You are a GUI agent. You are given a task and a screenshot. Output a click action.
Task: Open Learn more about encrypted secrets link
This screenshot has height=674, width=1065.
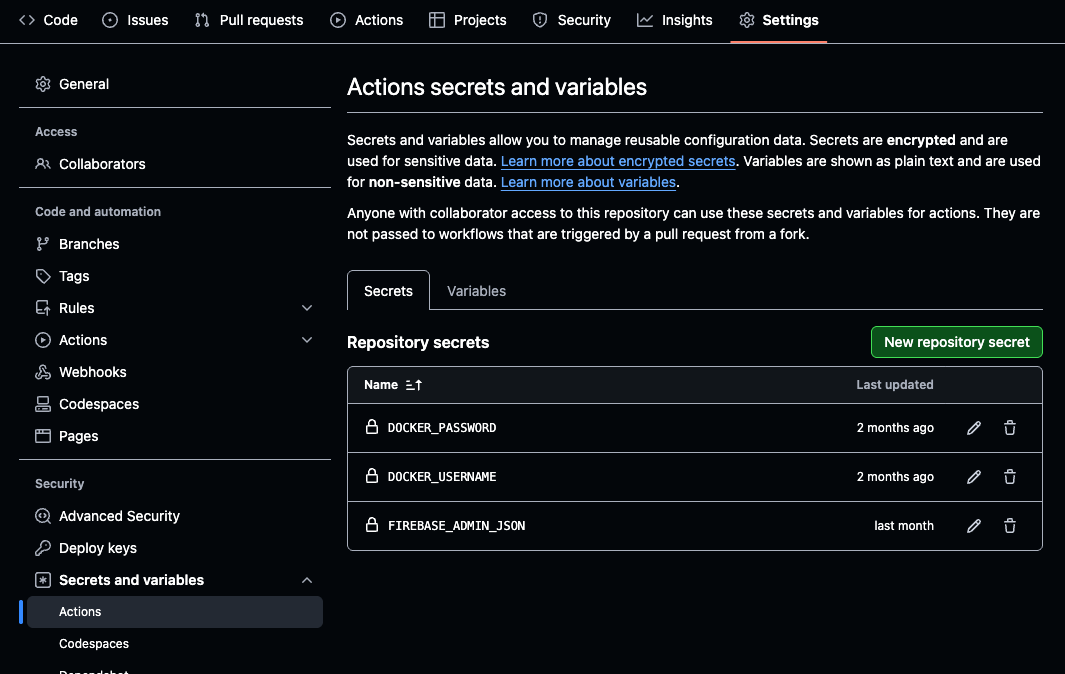618,161
